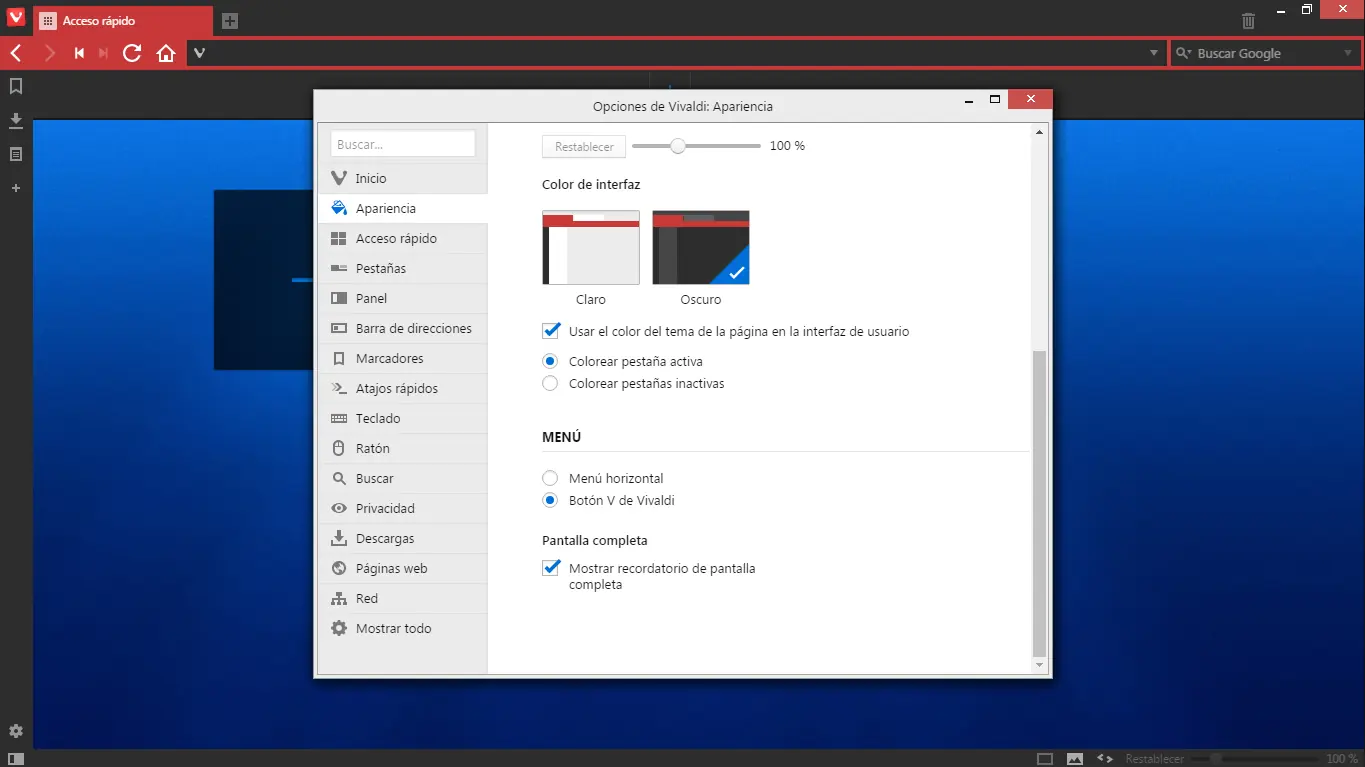
Task: Open the Notes side panel
Action: (x=16, y=154)
